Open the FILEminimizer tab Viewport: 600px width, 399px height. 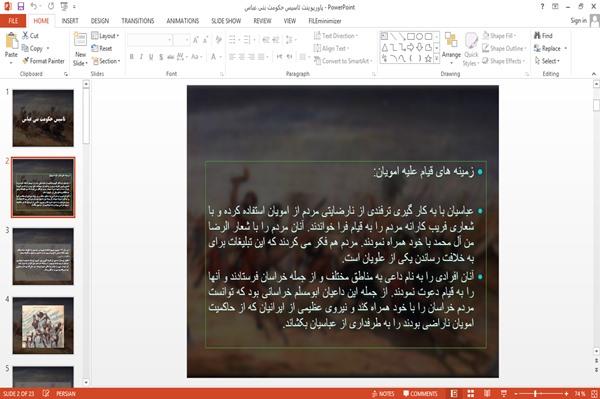[324, 21]
